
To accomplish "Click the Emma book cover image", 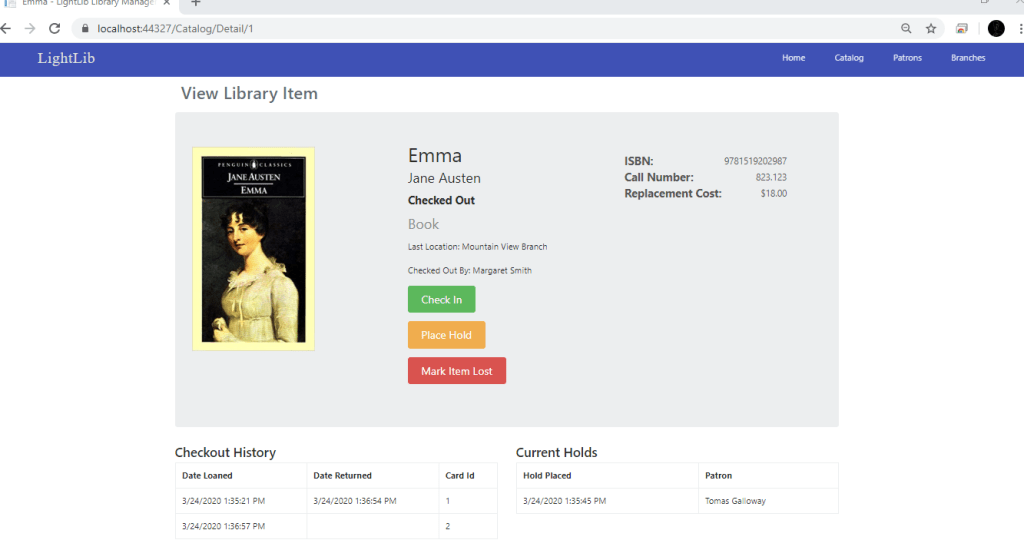I will tap(253, 249).
